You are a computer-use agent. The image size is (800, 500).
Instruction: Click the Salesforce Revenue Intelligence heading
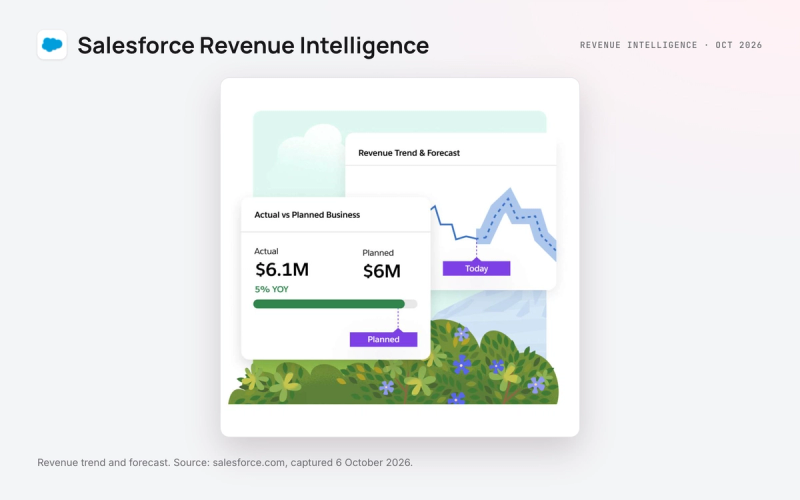[253, 45]
